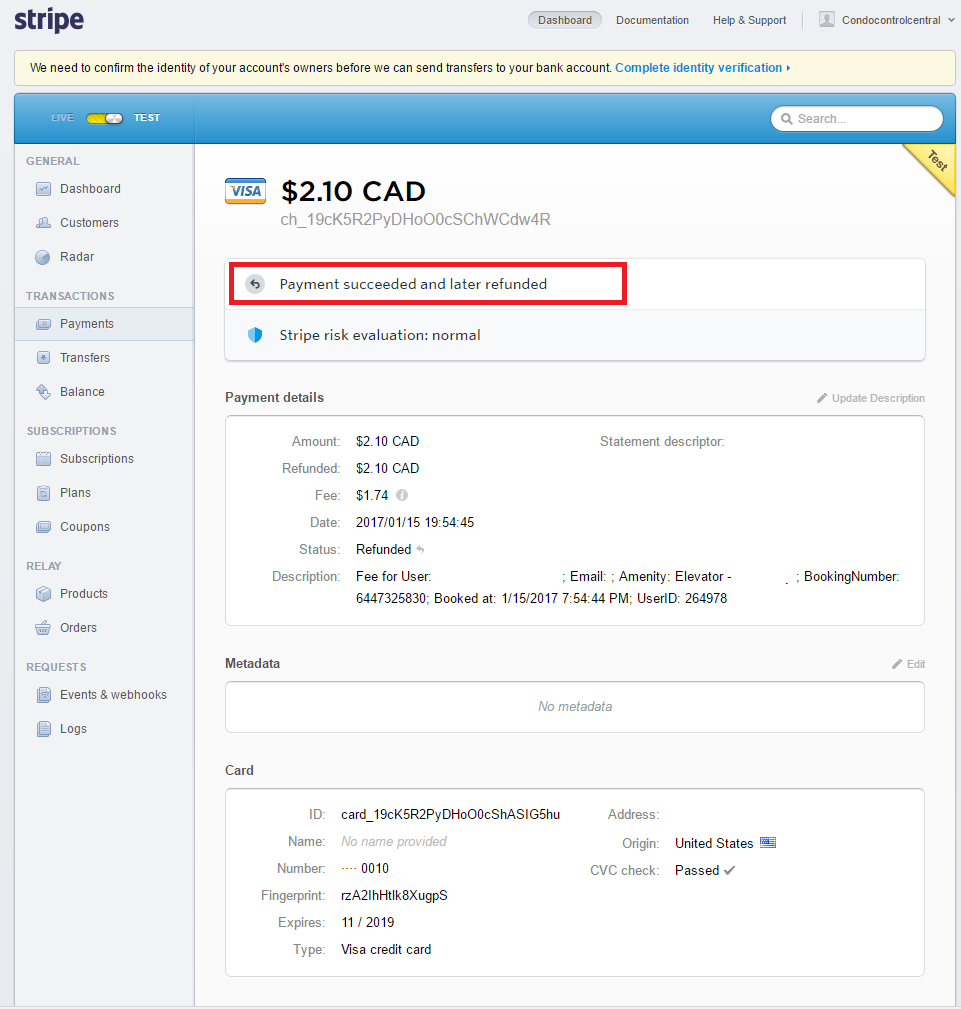The height and width of the screenshot is (1009, 961).
Task: Click the Stripe logo
Action: tap(49, 20)
